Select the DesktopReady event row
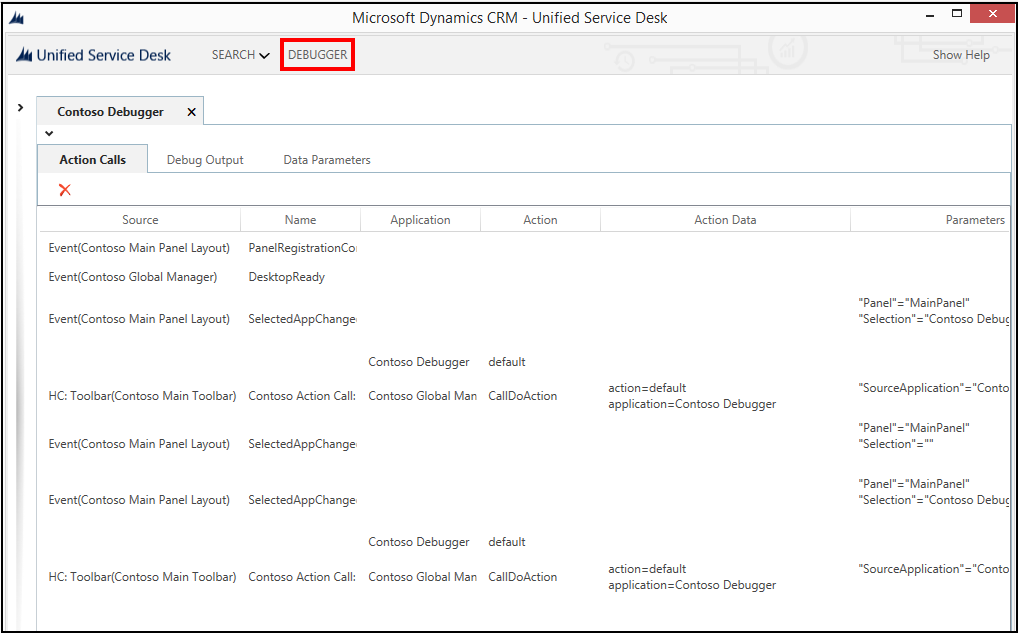Screen dimensions: 1018x633 pyautogui.click(x=283, y=277)
